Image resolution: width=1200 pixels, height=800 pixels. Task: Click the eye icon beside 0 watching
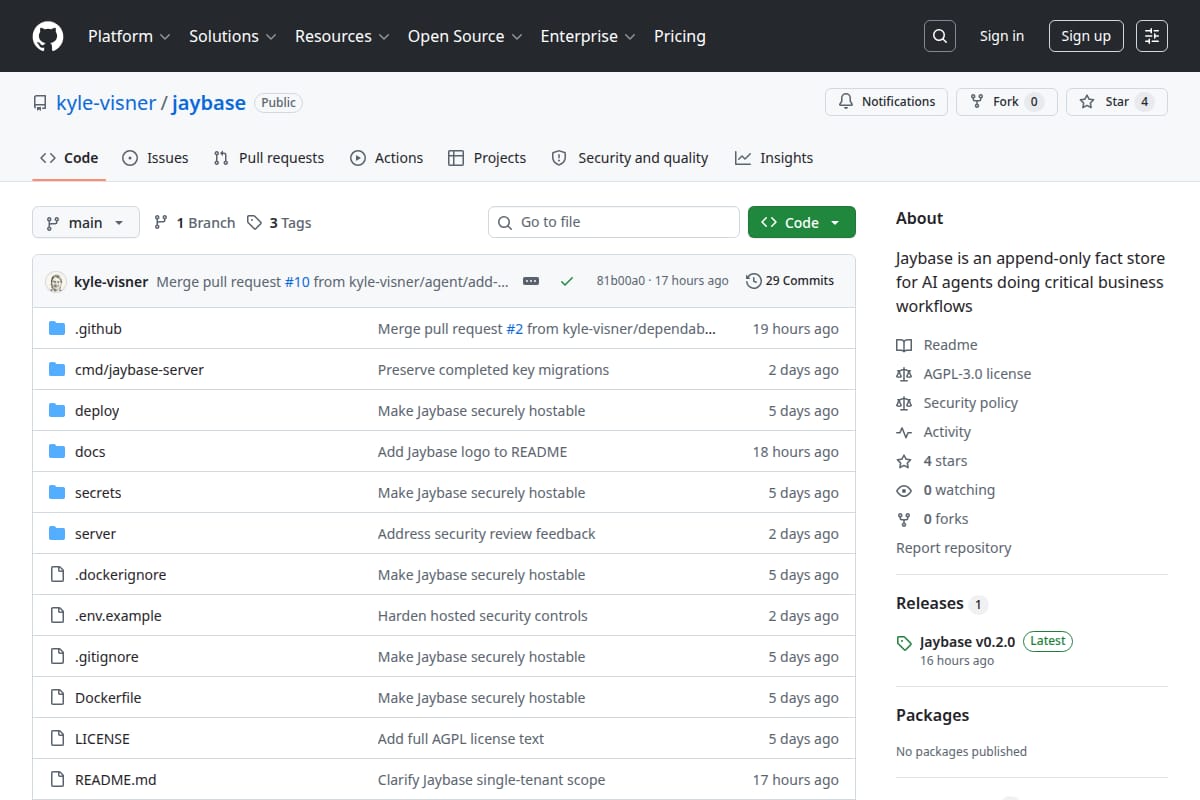pyautogui.click(x=904, y=490)
